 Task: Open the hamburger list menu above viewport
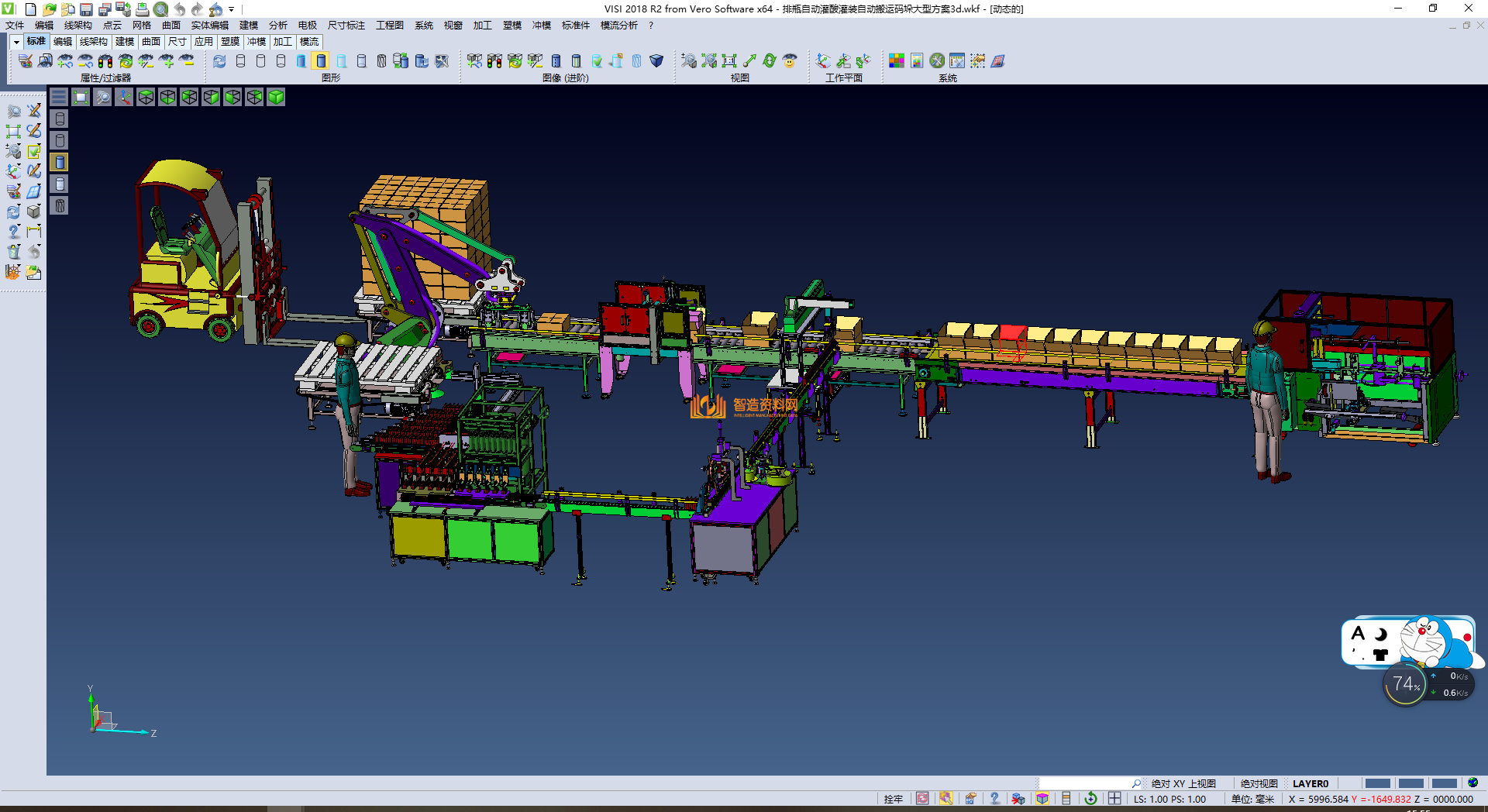[59, 97]
